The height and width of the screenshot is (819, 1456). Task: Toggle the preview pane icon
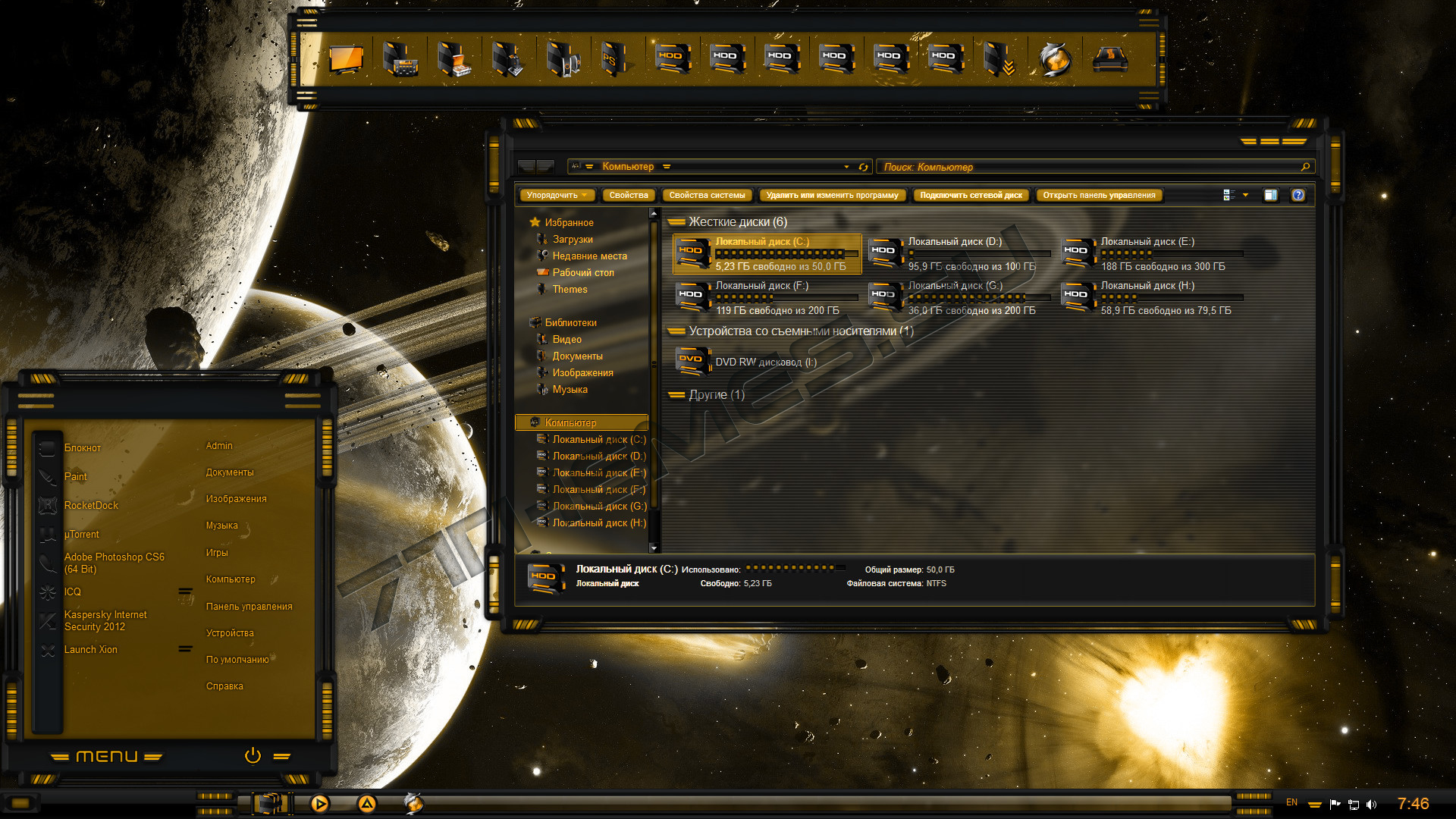[x=1270, y=196]
